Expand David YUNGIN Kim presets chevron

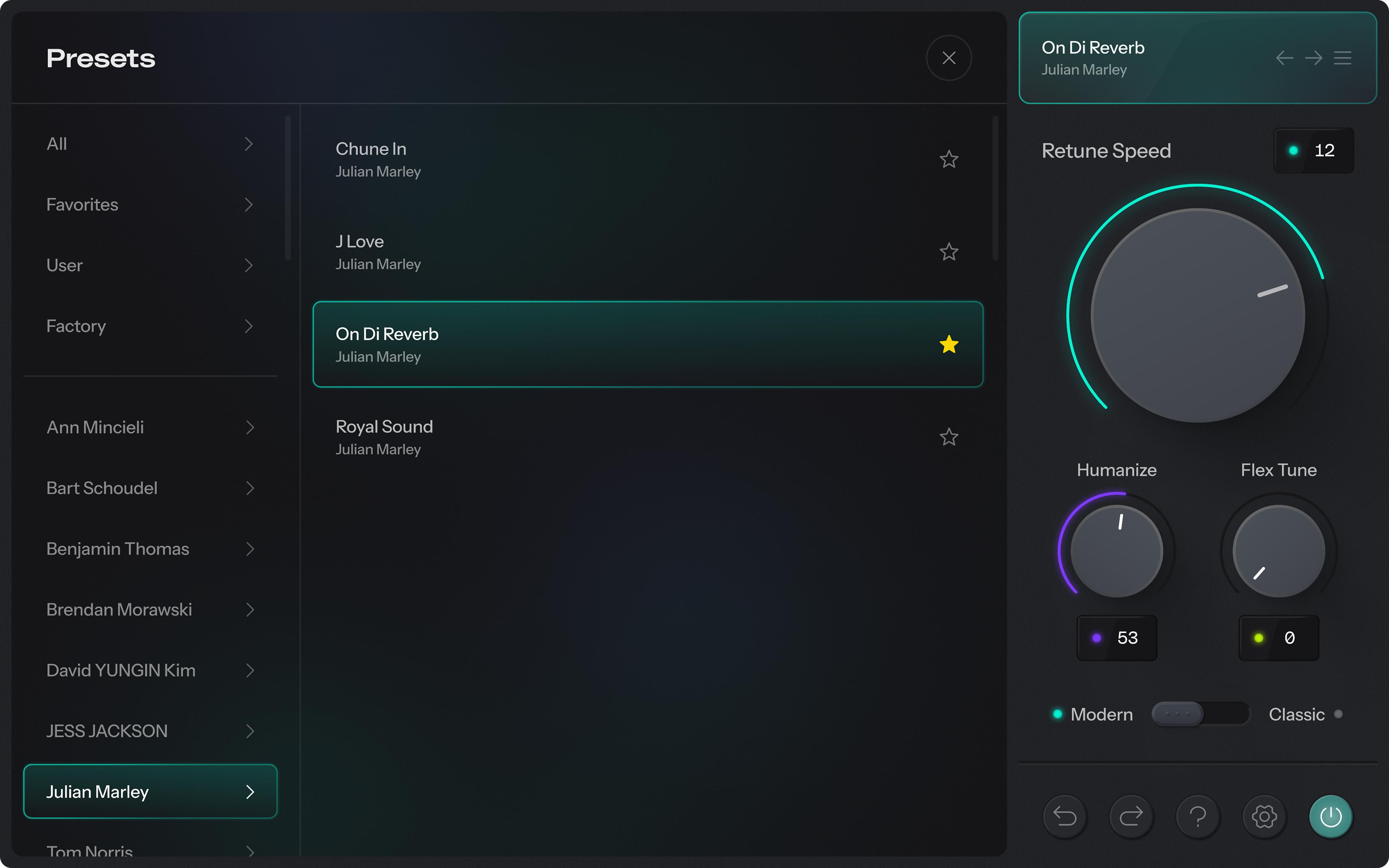[250, 671]
